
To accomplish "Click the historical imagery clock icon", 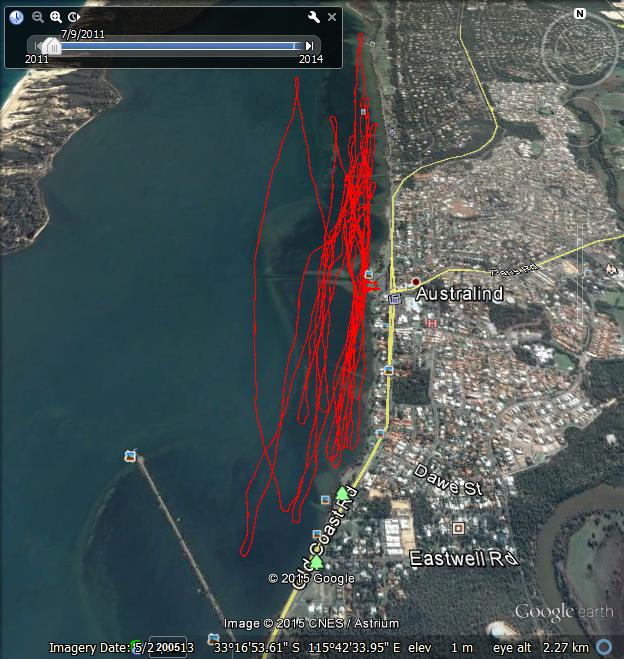I will [17, 17].
